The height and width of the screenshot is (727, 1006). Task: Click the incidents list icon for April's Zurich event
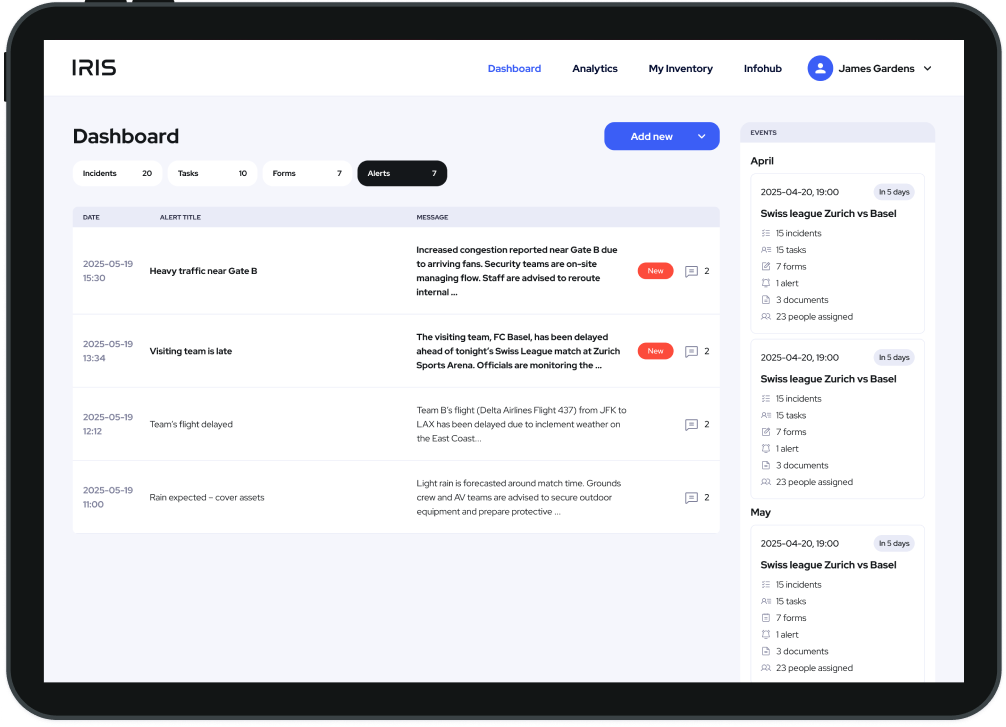[764, 233]
